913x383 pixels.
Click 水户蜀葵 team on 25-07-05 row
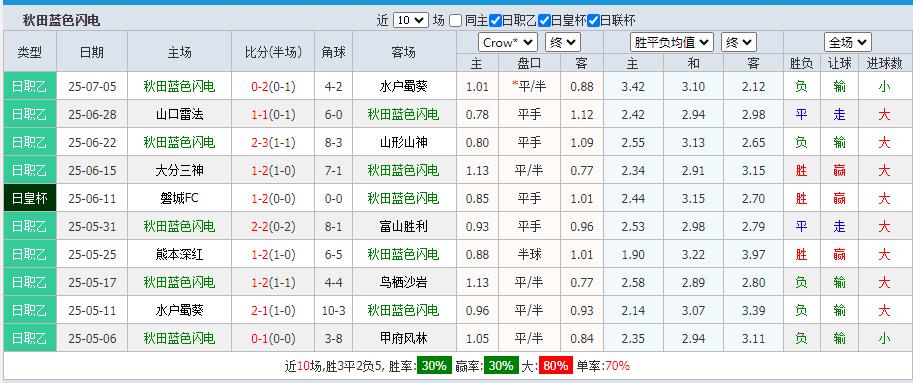(x=403, y=87)
